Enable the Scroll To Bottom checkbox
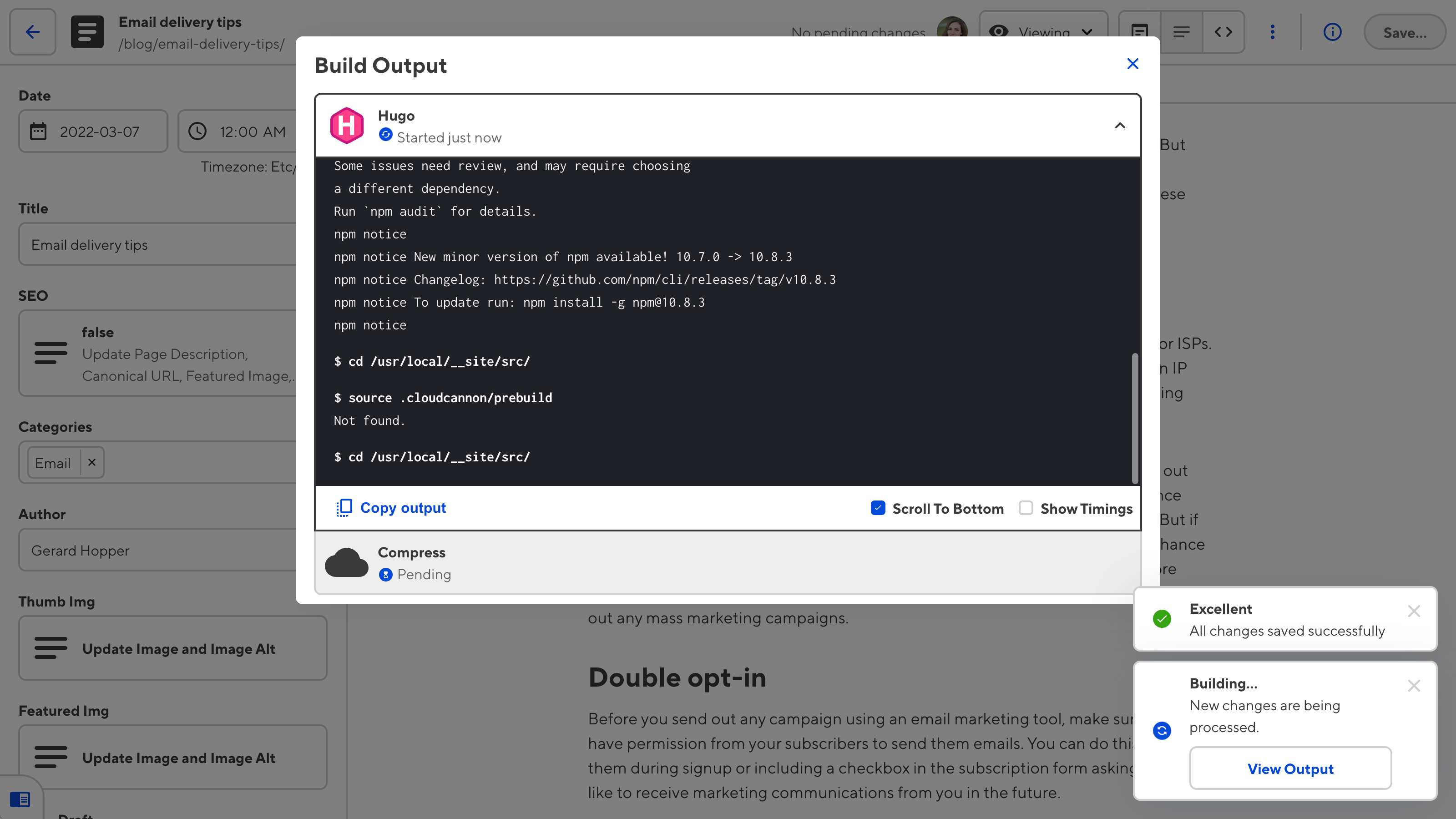1456x819 pixels. click(x=878, y=508)
